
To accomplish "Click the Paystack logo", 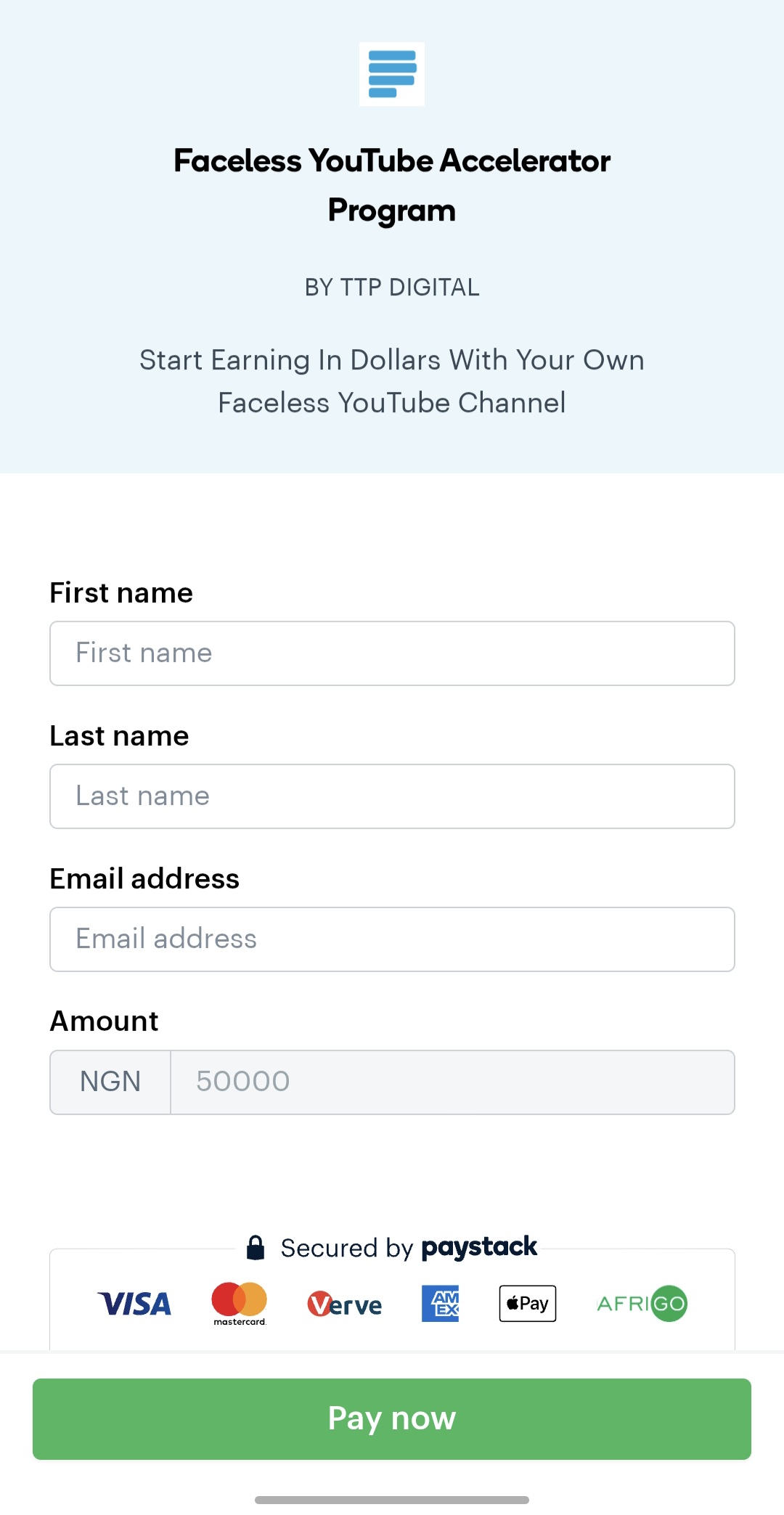I will (479, 1246).
